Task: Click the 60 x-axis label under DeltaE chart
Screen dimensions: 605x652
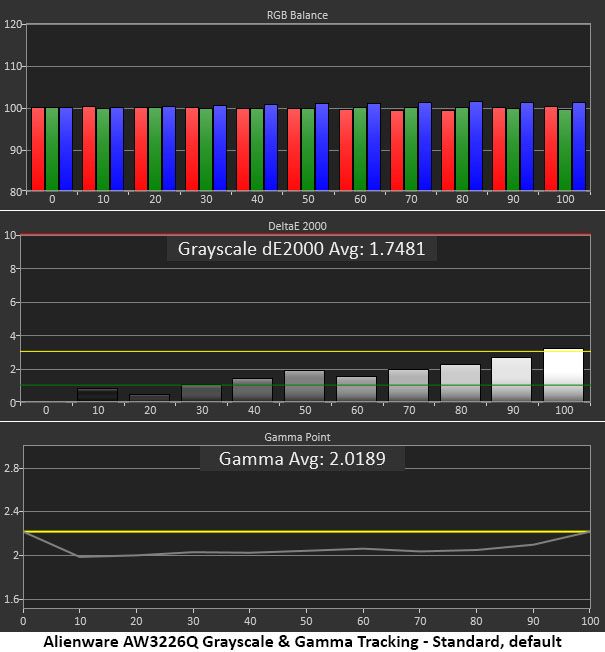Action: pyautogui.click(x=357, y=410)
